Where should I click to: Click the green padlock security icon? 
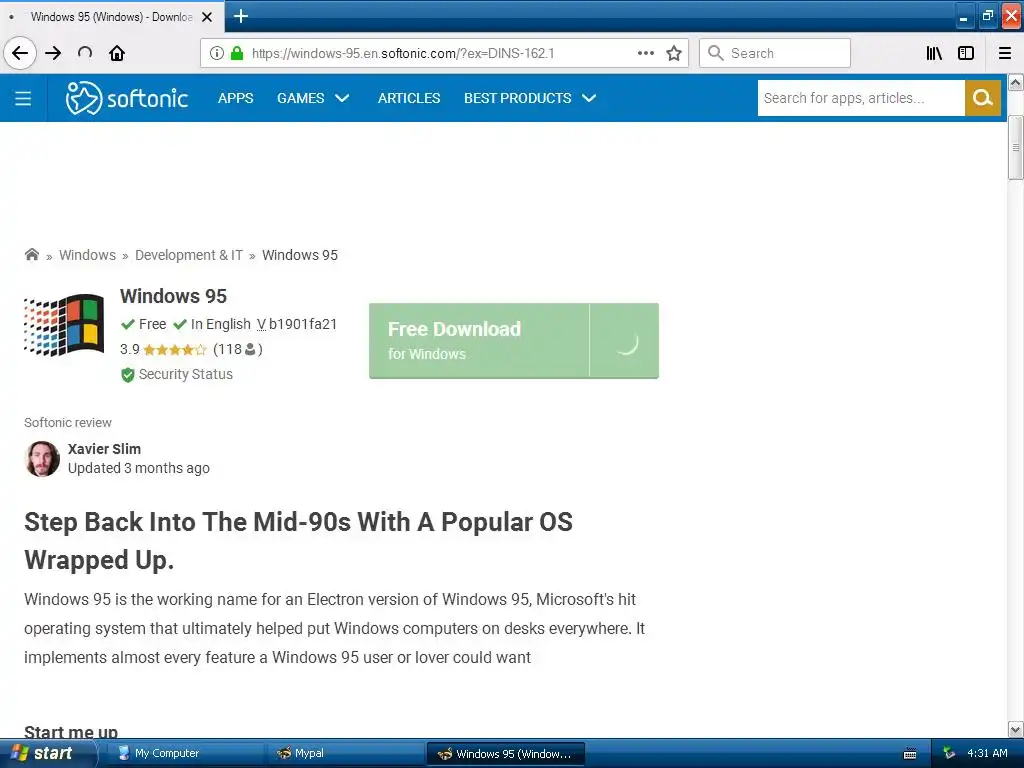pyautogui.click(x=237, y=53)
